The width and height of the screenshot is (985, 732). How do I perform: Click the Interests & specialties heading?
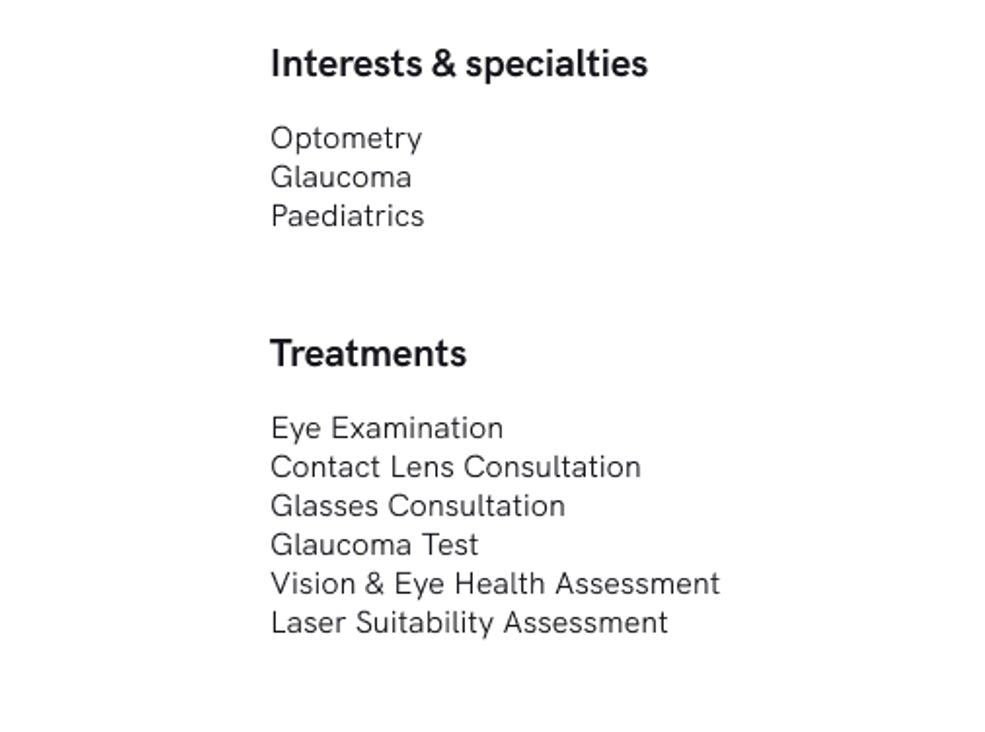[x=458, y=64]
